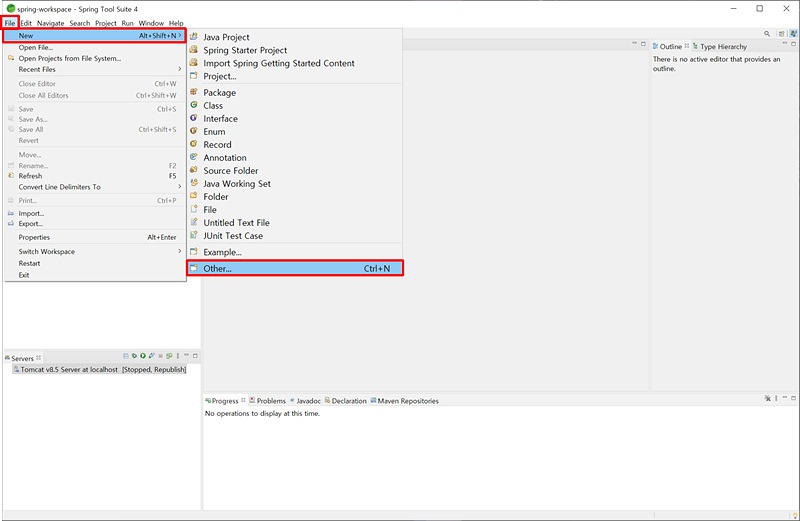Switch to the Type Hierarchy tab
800x521 pixels.
coord(720,46)
